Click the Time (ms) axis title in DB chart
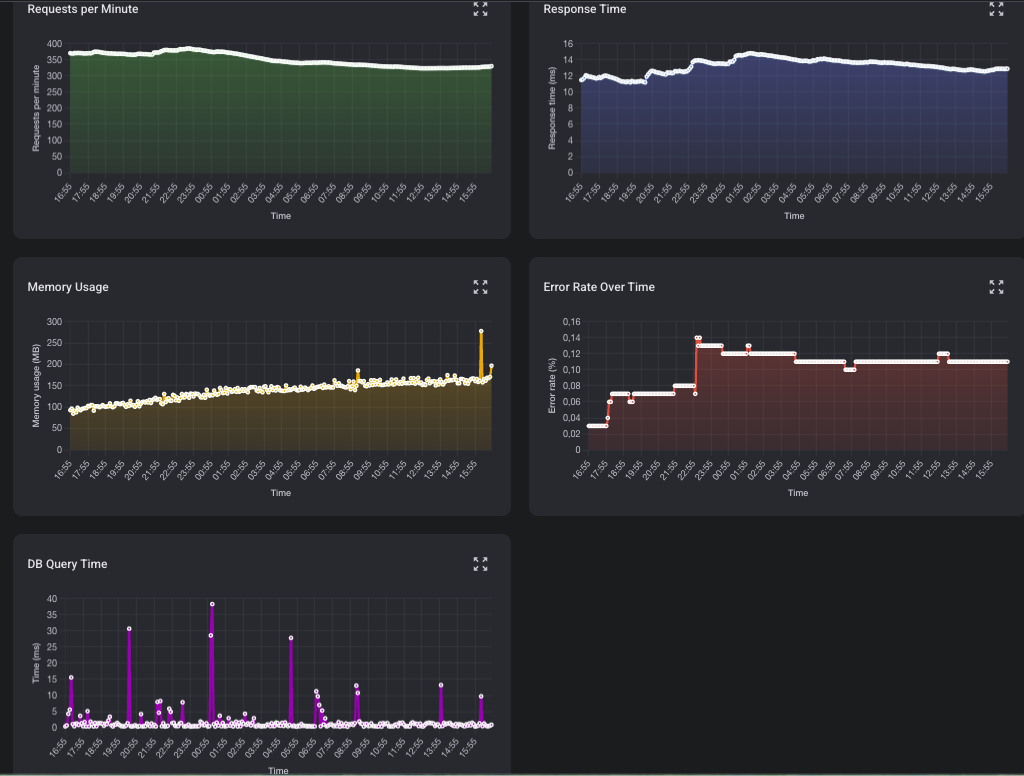The height and width of the screenshot is (776, 1024). tap(36, 662)
